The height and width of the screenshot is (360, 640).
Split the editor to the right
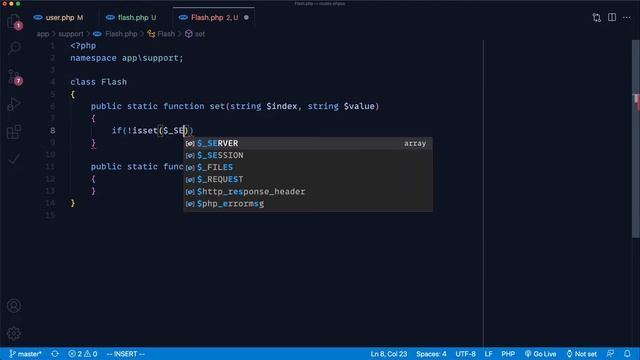pos(612,17)
